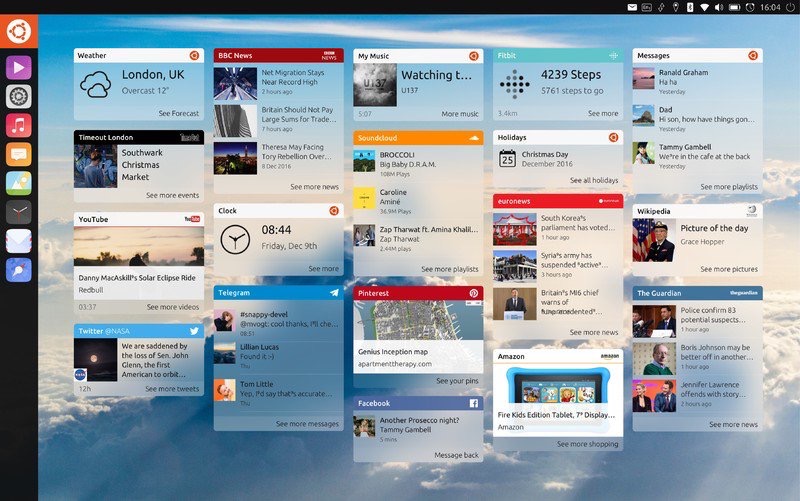The width and height of the screenshot is (800, 501).
Task: Open the Ubuntu home launcher button
Action: coord(19,31)
